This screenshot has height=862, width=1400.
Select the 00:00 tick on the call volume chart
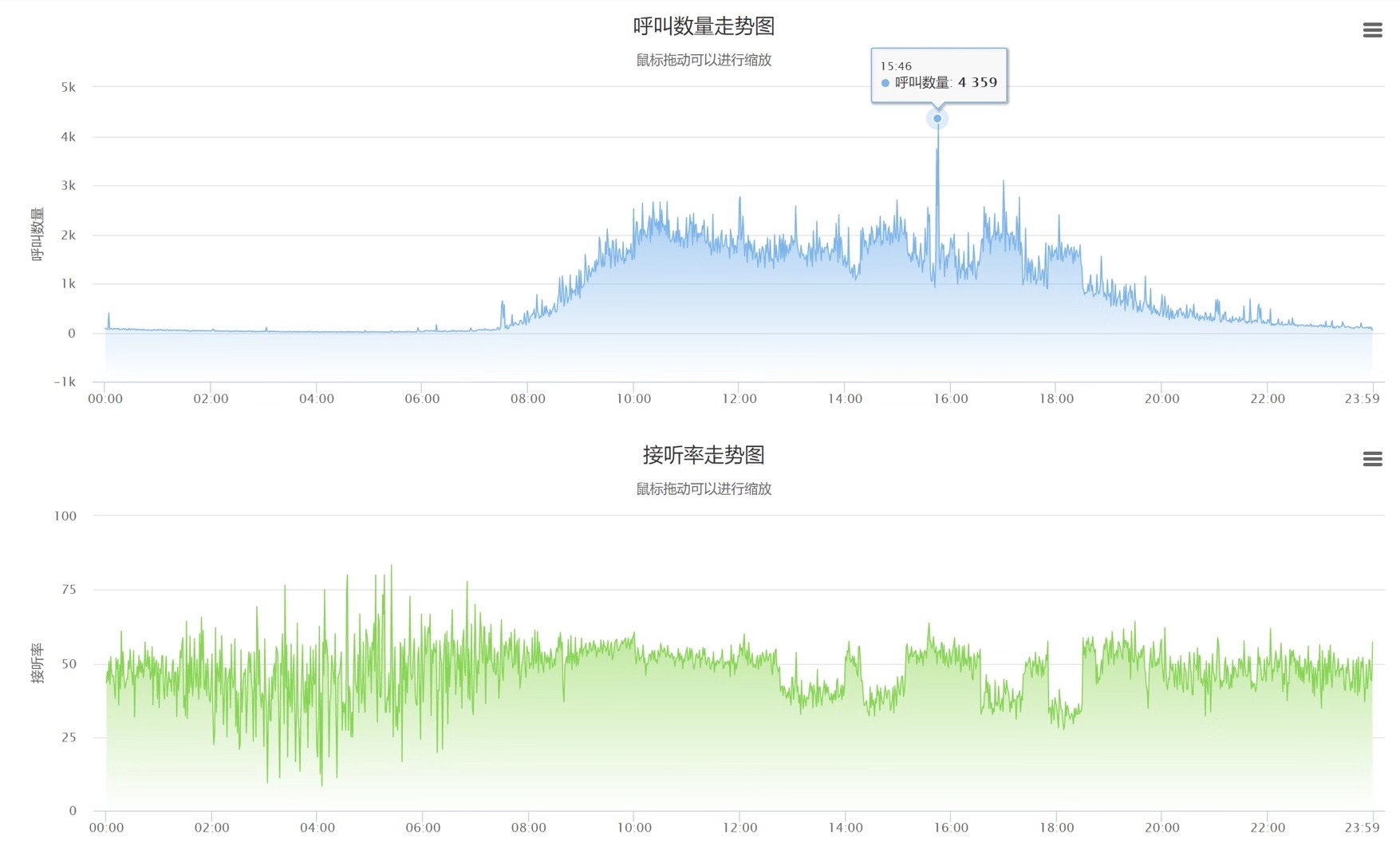point(105,399)
